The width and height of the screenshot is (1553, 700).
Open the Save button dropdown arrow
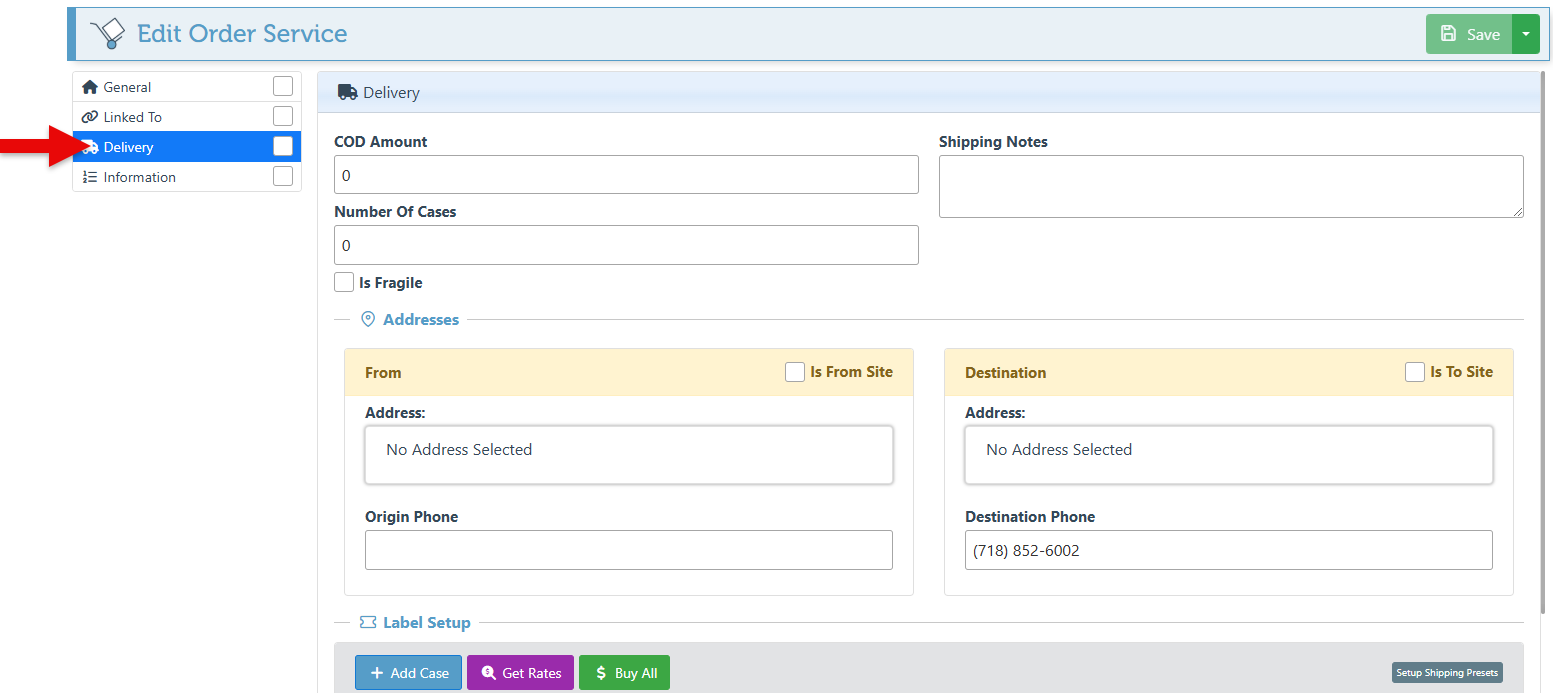click(1525, 34)
